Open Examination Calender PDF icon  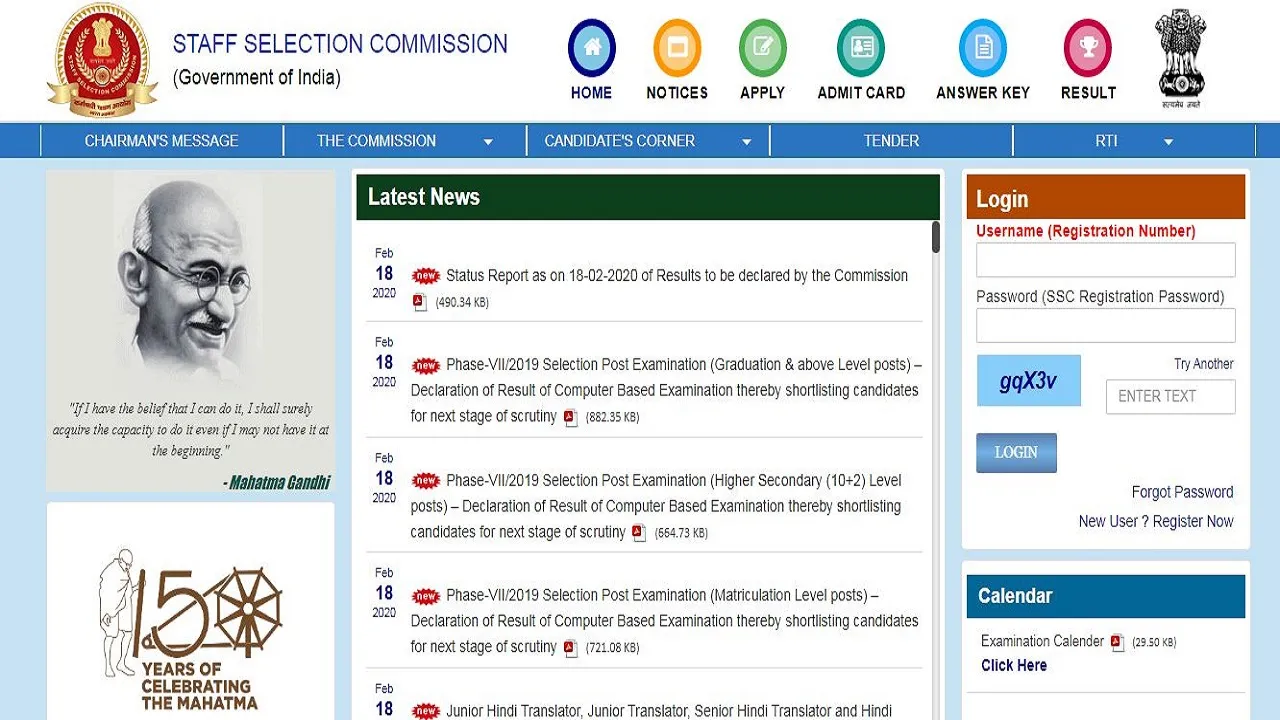click(x=1117, y=642)
